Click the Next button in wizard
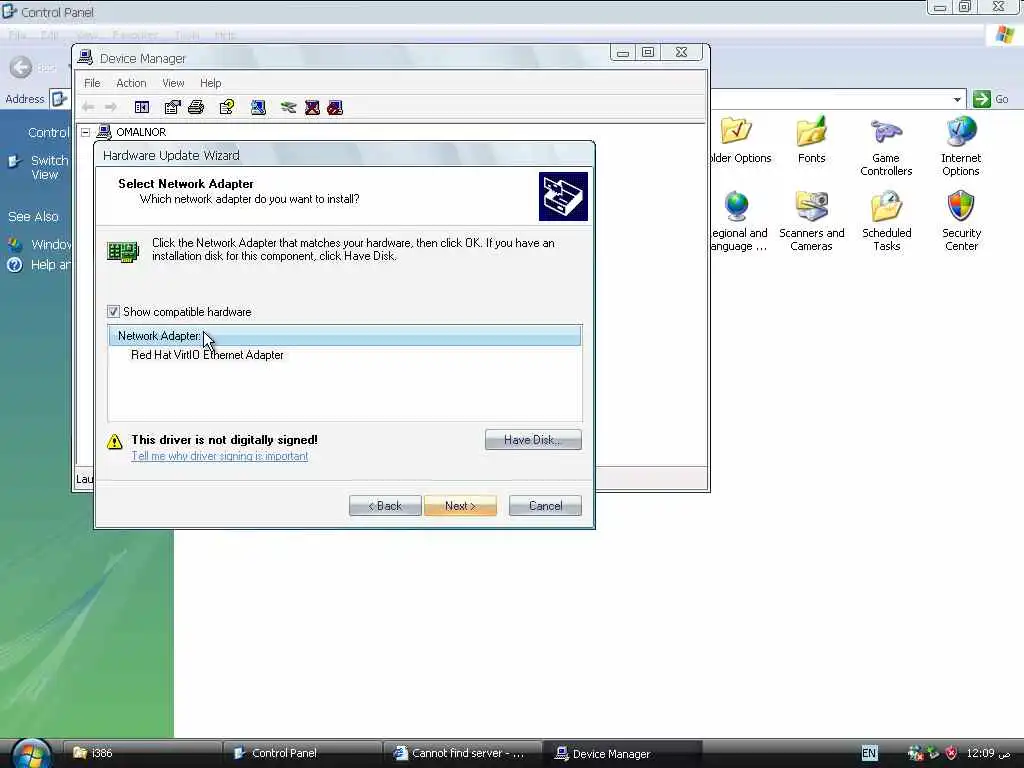The width and height of the screenshot is (1024, 768). click(x=460, y=505)
